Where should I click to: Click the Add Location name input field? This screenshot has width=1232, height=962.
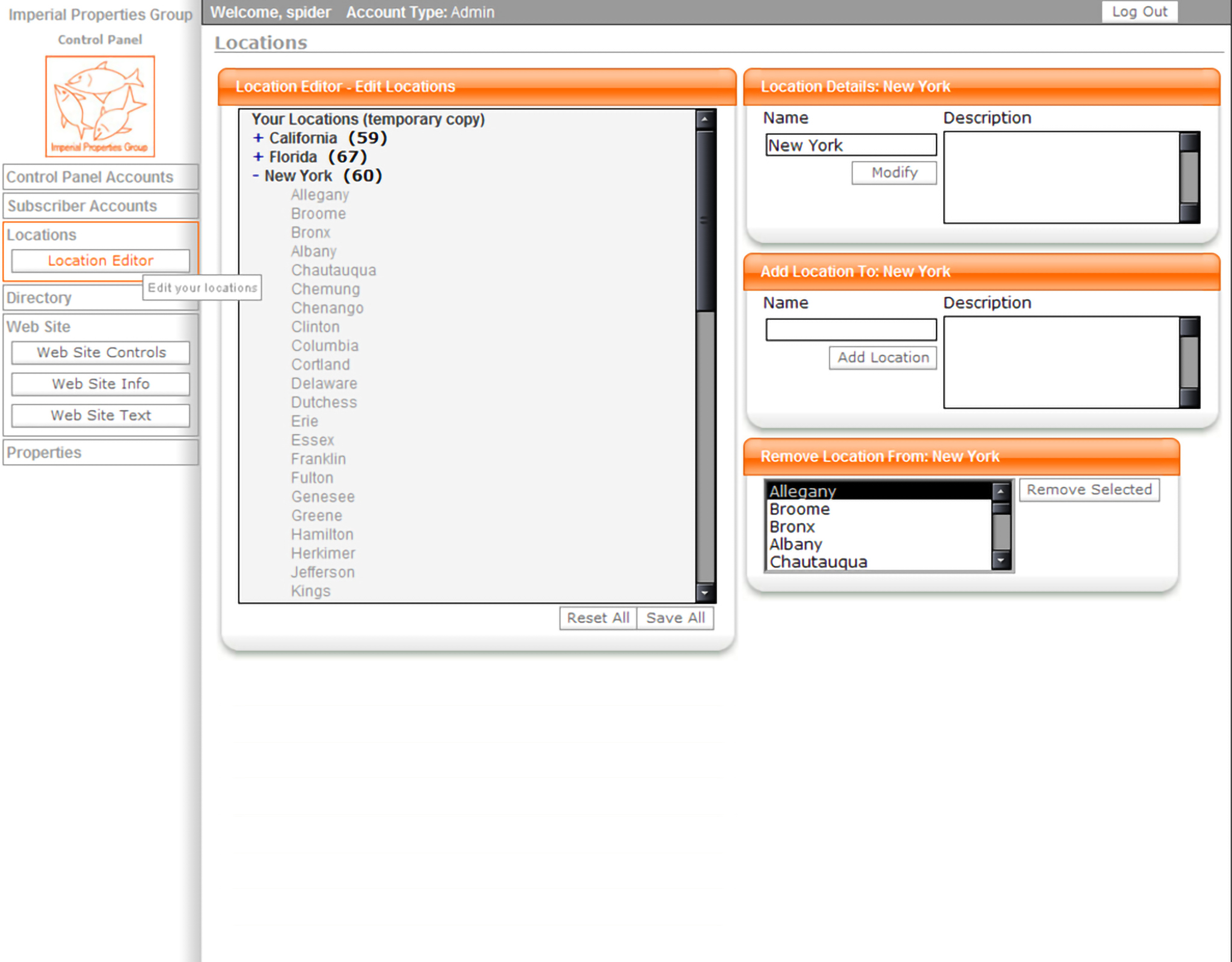click(x=851, y=329)
